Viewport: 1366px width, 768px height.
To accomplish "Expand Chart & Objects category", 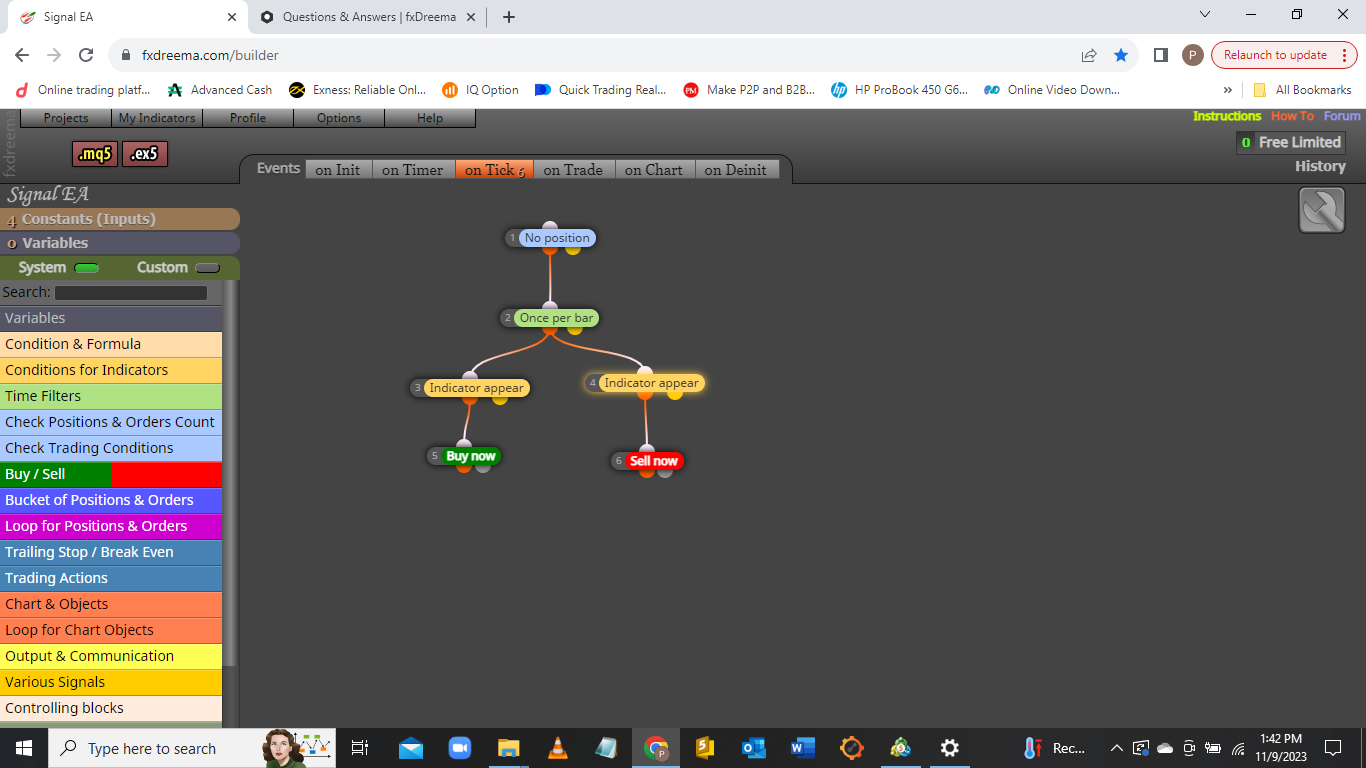I will (x=111, y=604).
